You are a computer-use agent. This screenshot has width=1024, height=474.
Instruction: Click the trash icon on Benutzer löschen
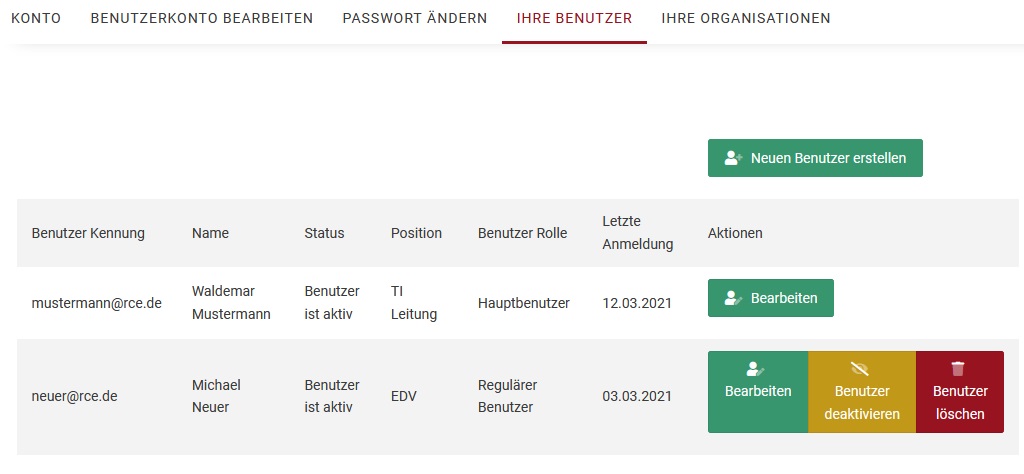[x=959, y=368]
